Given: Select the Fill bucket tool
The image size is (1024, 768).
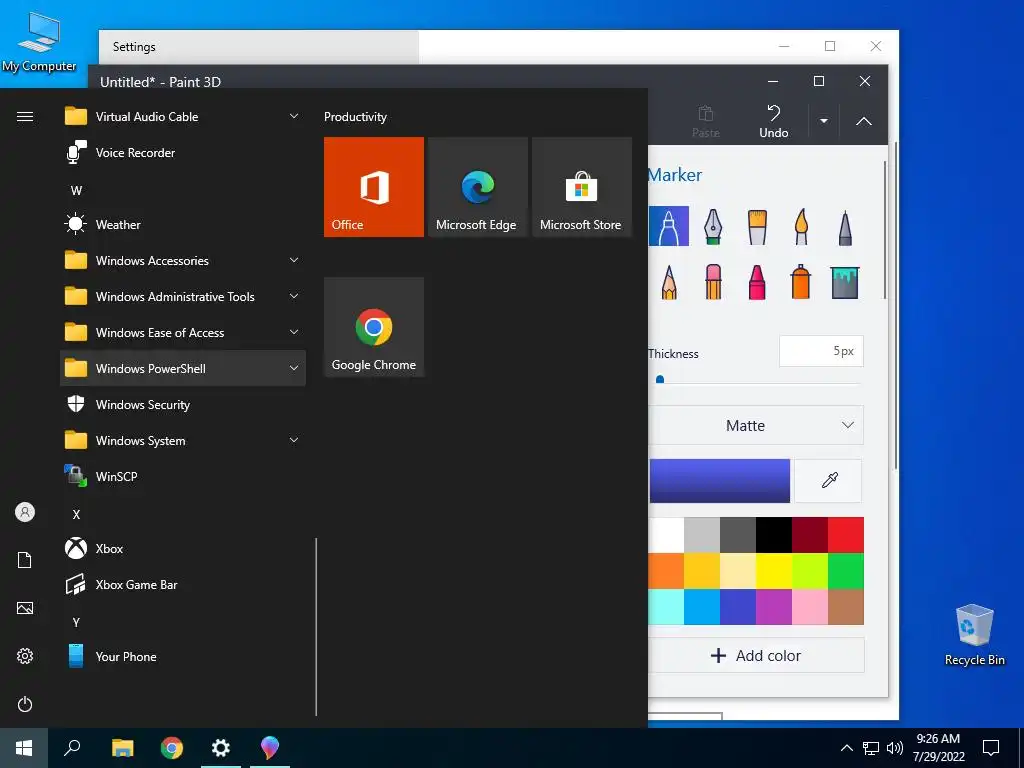Looking at the screenshot, I should click(x=845, y=282).
